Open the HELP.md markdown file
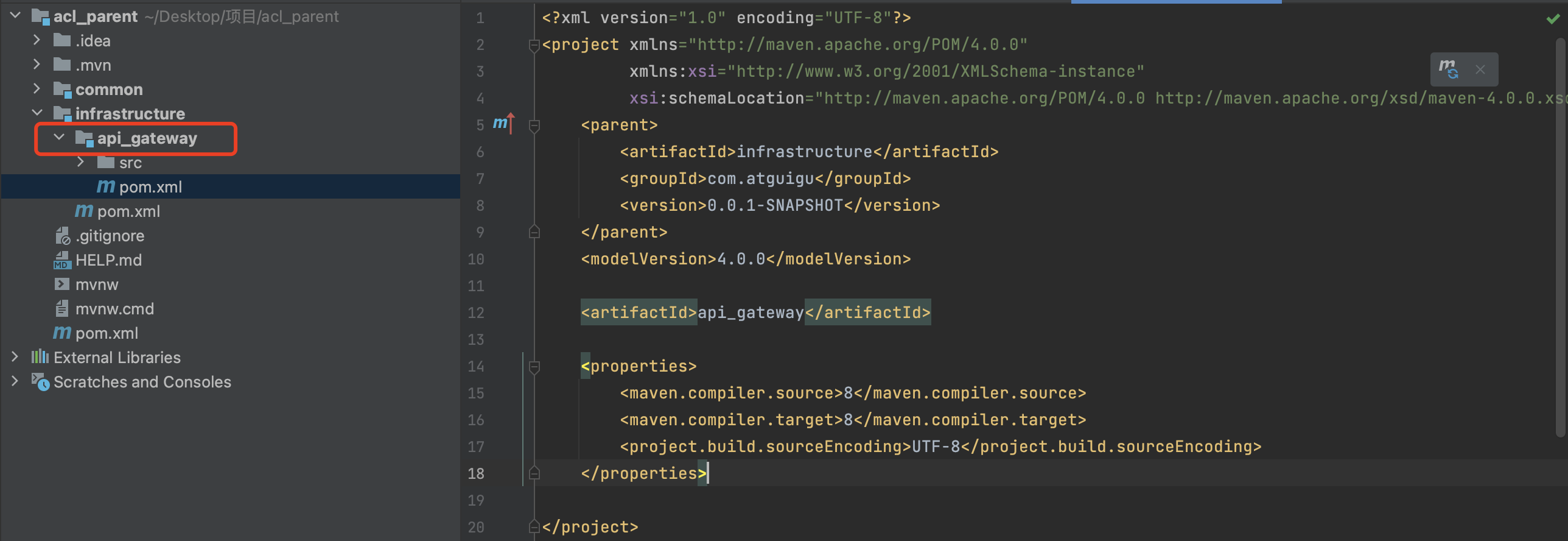The width and height of the screenshot is (1568, 541). [x=108, y=260]
